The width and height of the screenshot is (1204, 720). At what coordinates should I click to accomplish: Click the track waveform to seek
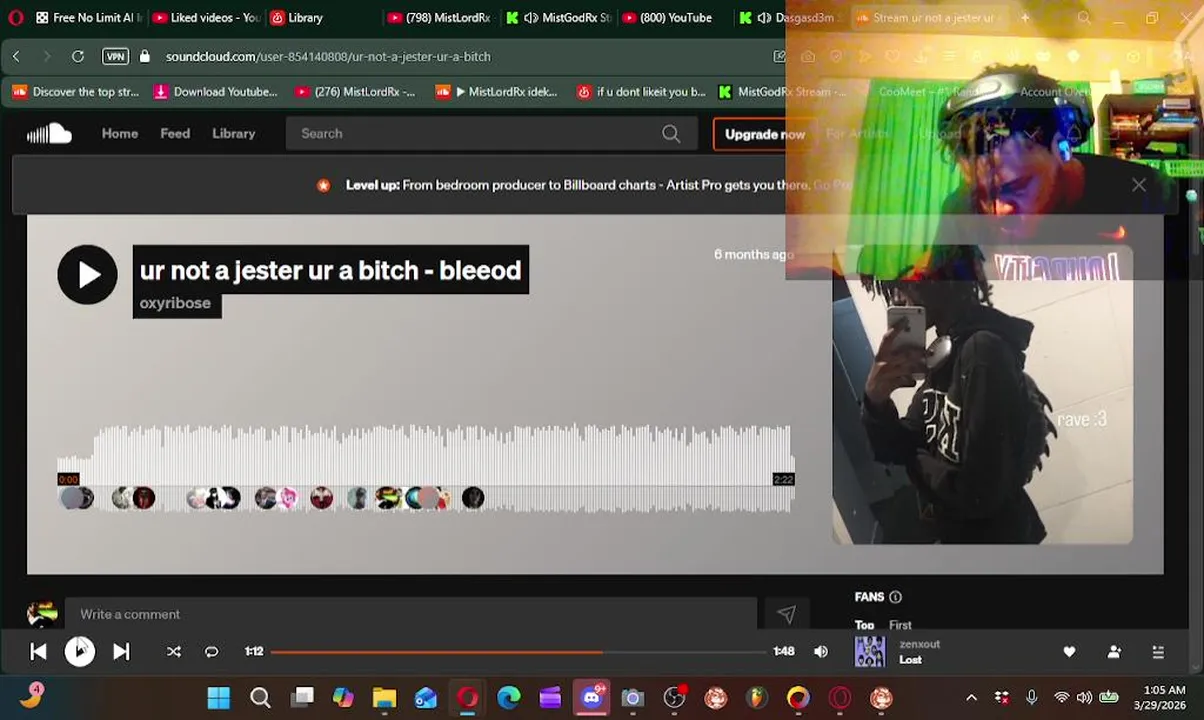click(x=425, y=468)
